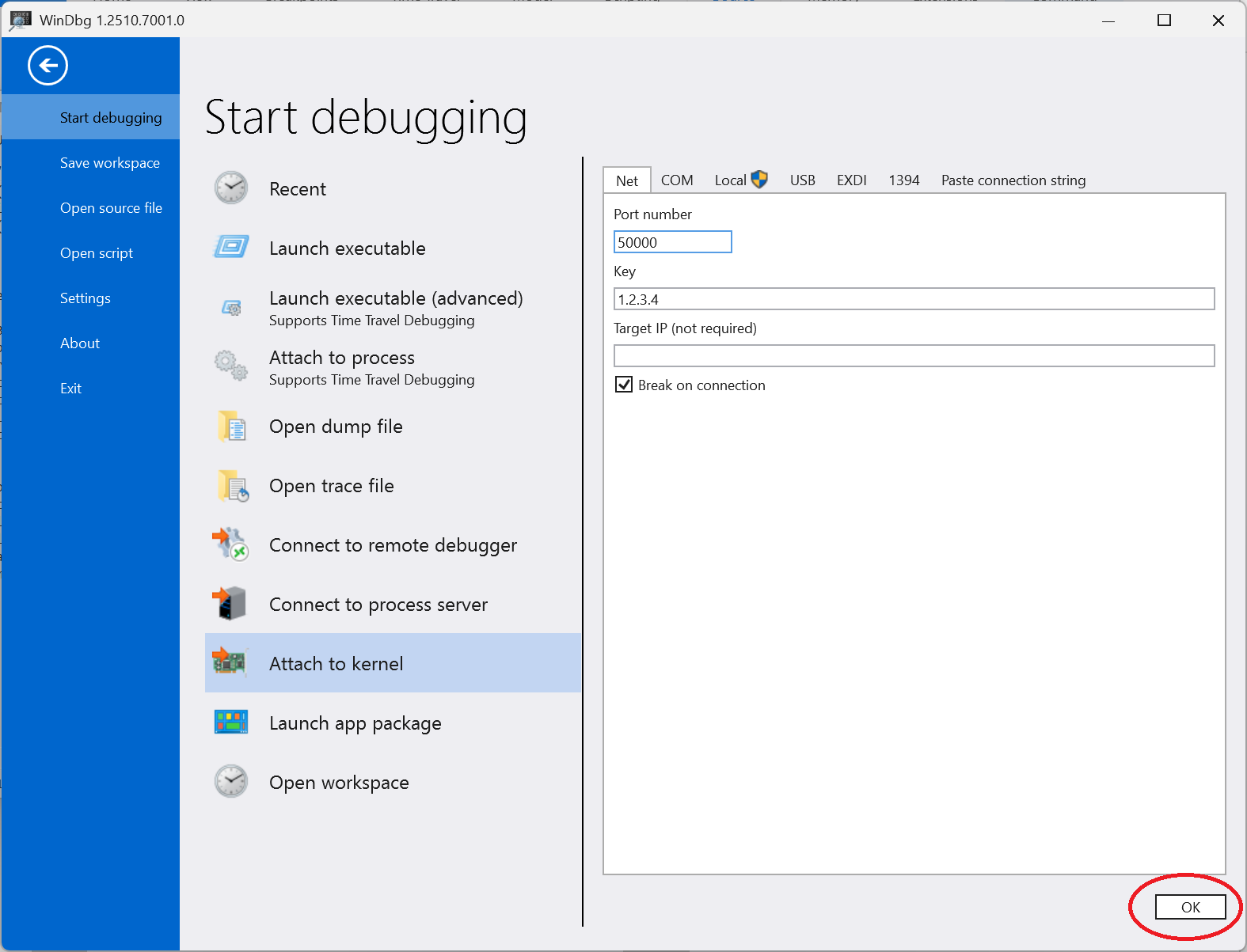Click the Attach to process gears icon
This screenshot has height=952, width=1247.
231,366
